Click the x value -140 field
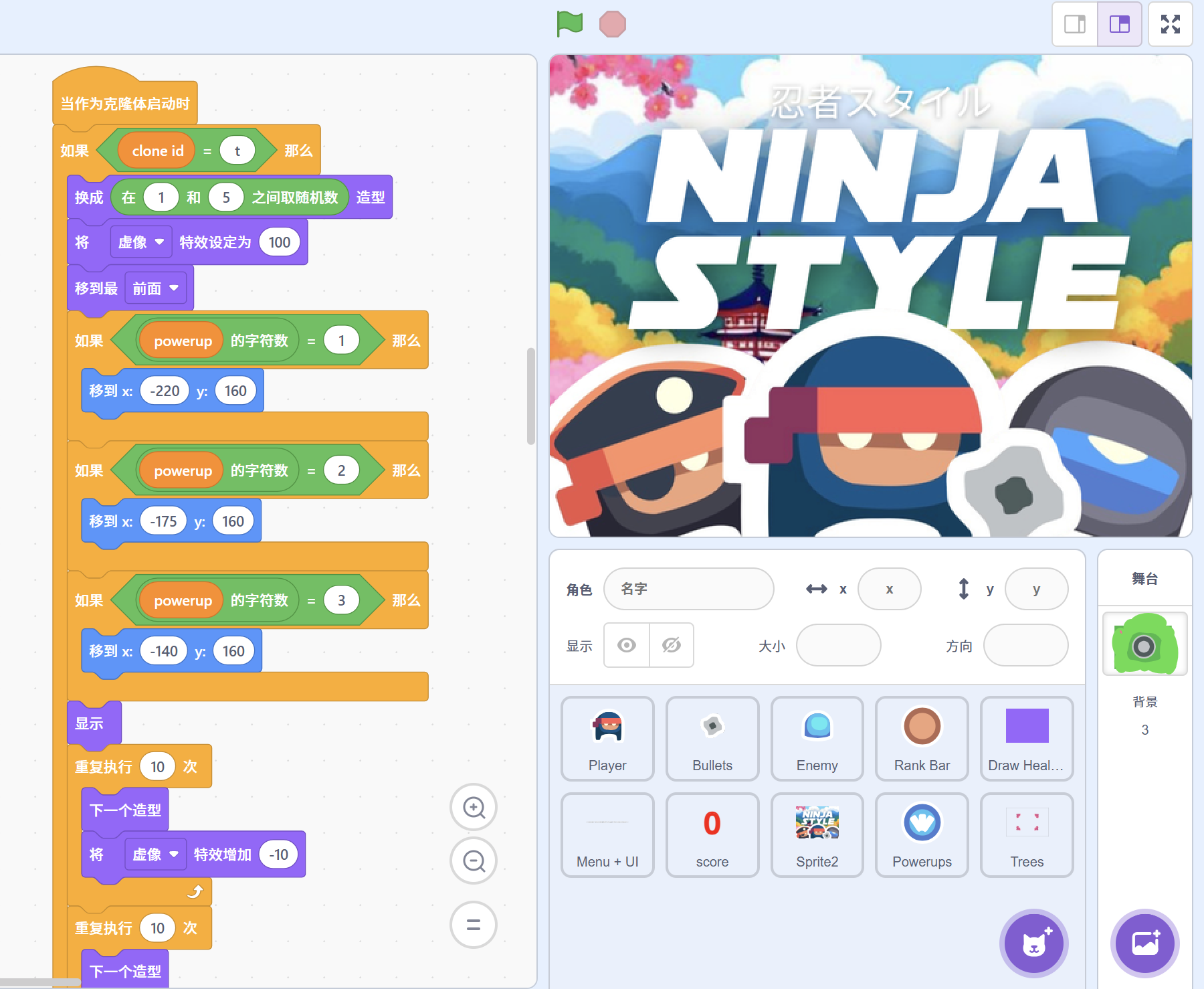Viewport: 1204px width, 989px height. pyautogui.click(x=164, y=651)
